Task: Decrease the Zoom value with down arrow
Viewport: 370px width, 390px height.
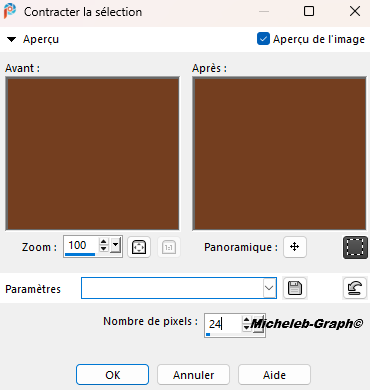Action: pos(104,249)
